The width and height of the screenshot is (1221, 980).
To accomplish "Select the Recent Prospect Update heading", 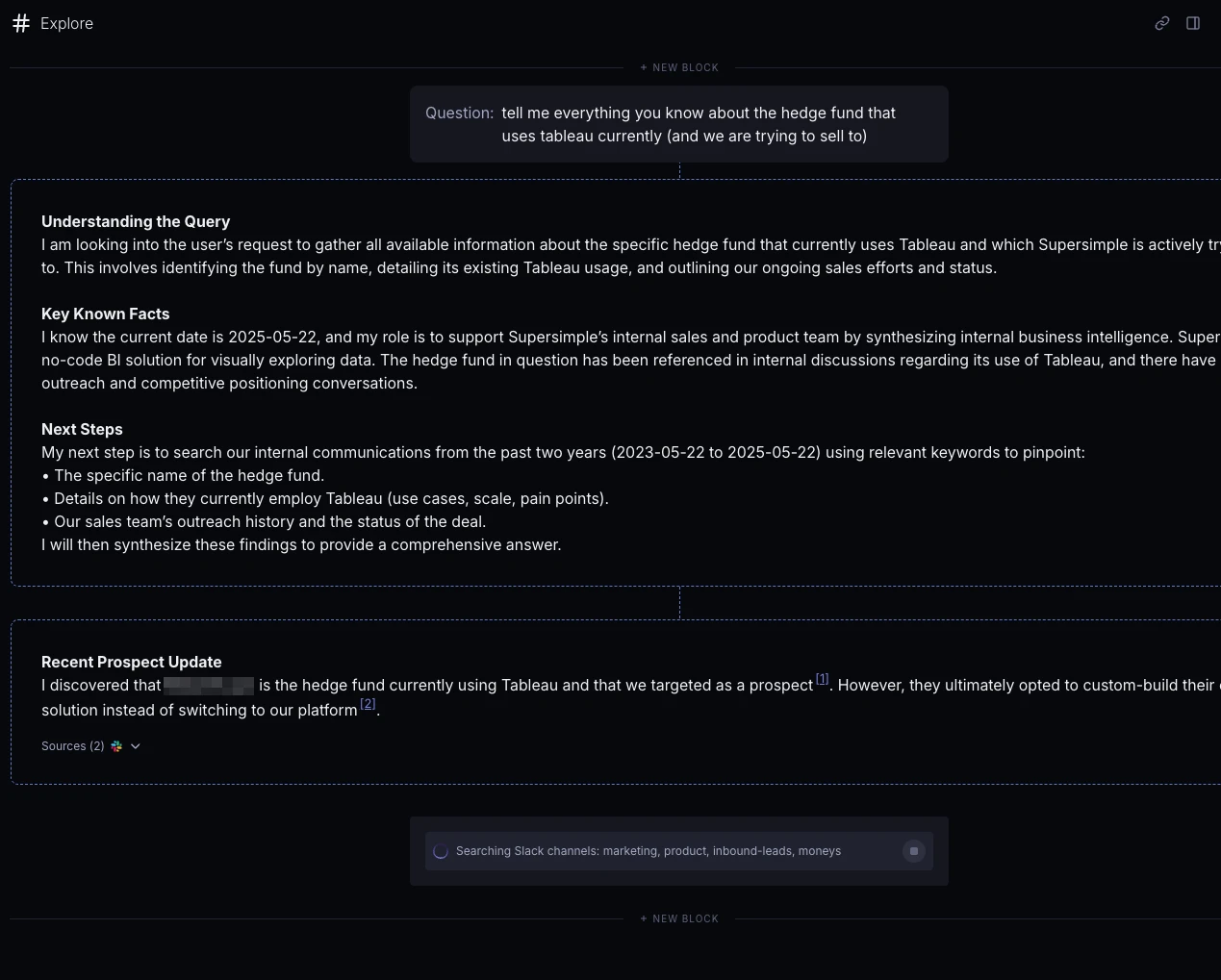I will click(x=131, y=662).
